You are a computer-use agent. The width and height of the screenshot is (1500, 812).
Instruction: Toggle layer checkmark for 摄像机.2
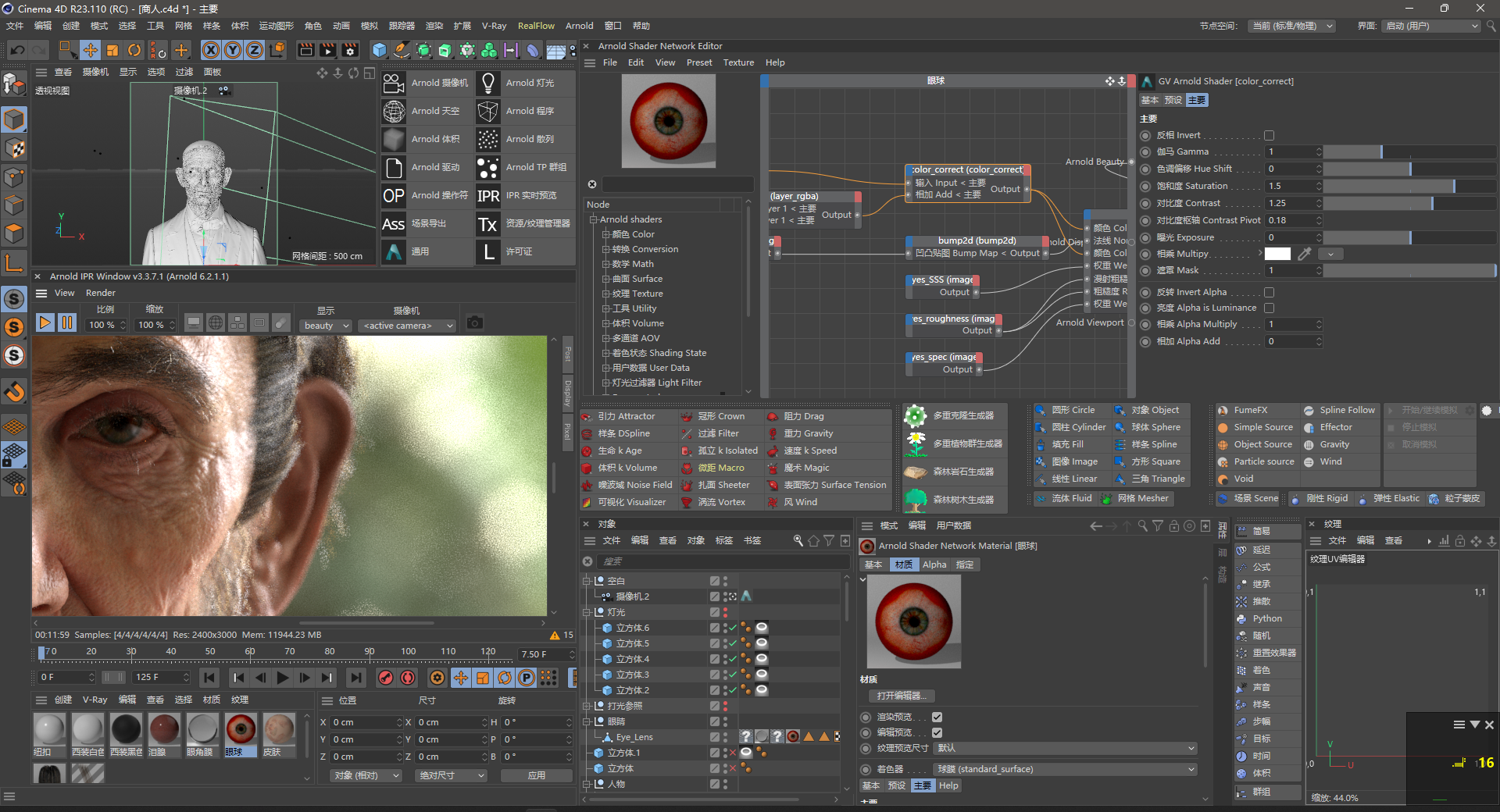(x=732, y=597)
